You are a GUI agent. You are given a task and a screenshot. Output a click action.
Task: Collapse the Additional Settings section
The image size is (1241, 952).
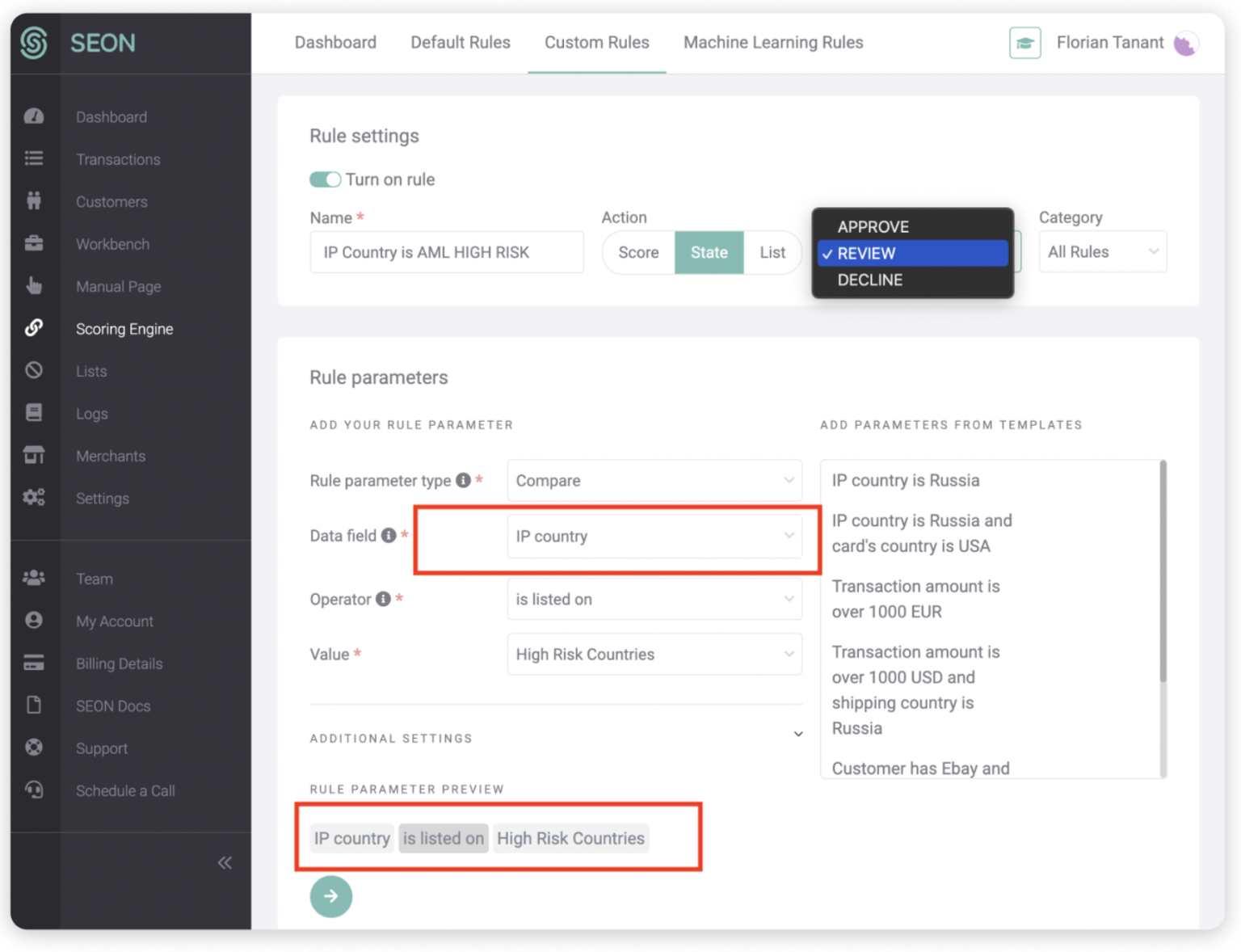798,734
